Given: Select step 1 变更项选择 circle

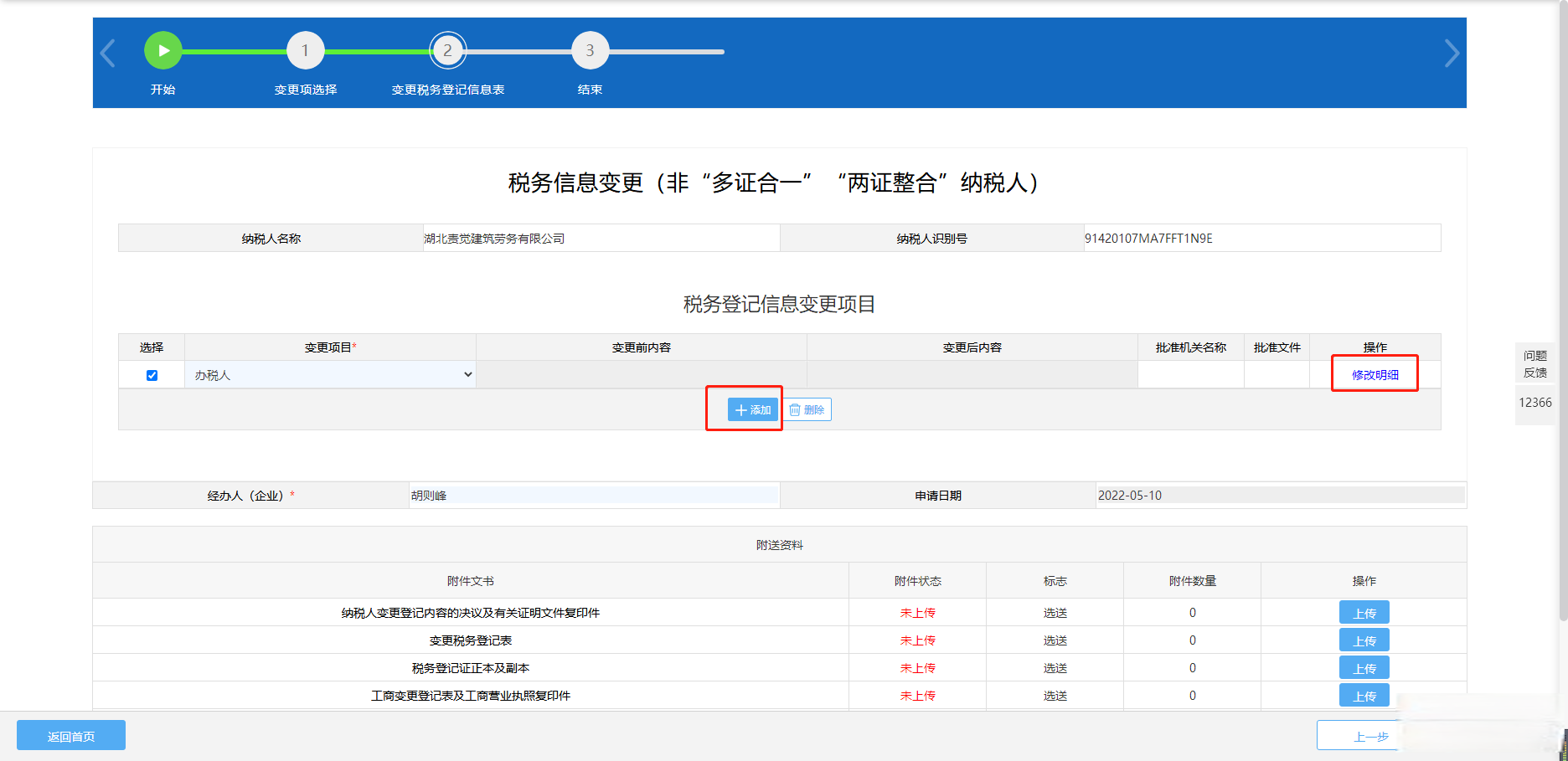Looking at the screenshot, I should click(305, 51).
